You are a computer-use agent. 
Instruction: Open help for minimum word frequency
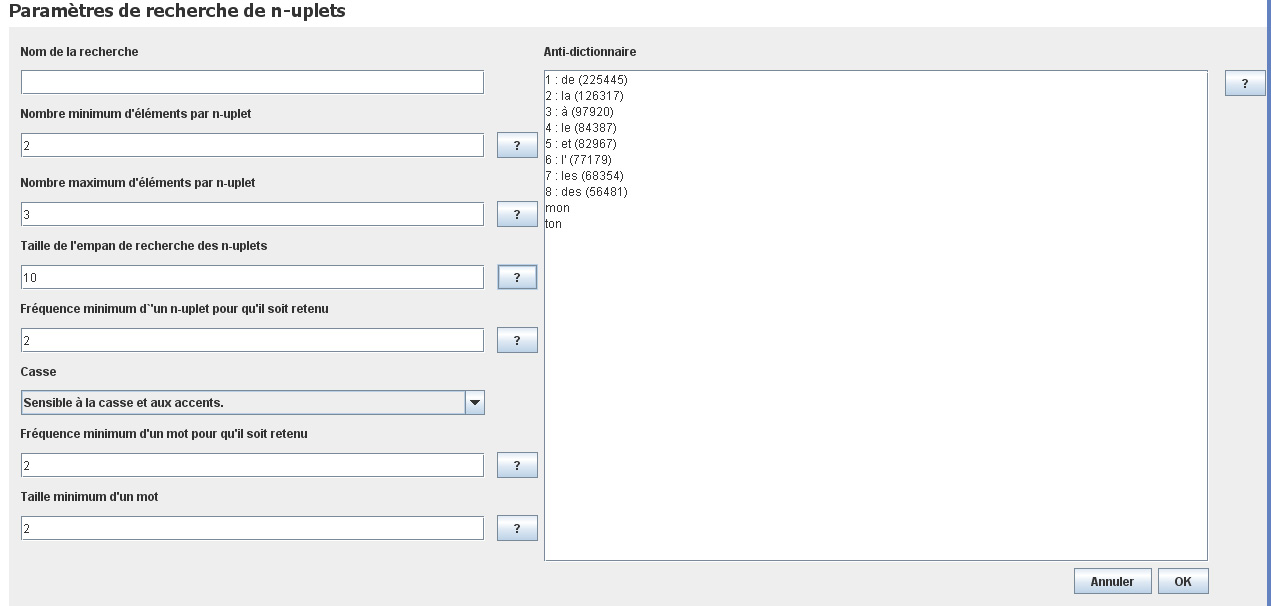pyautogui.click(x=517, y=466)
